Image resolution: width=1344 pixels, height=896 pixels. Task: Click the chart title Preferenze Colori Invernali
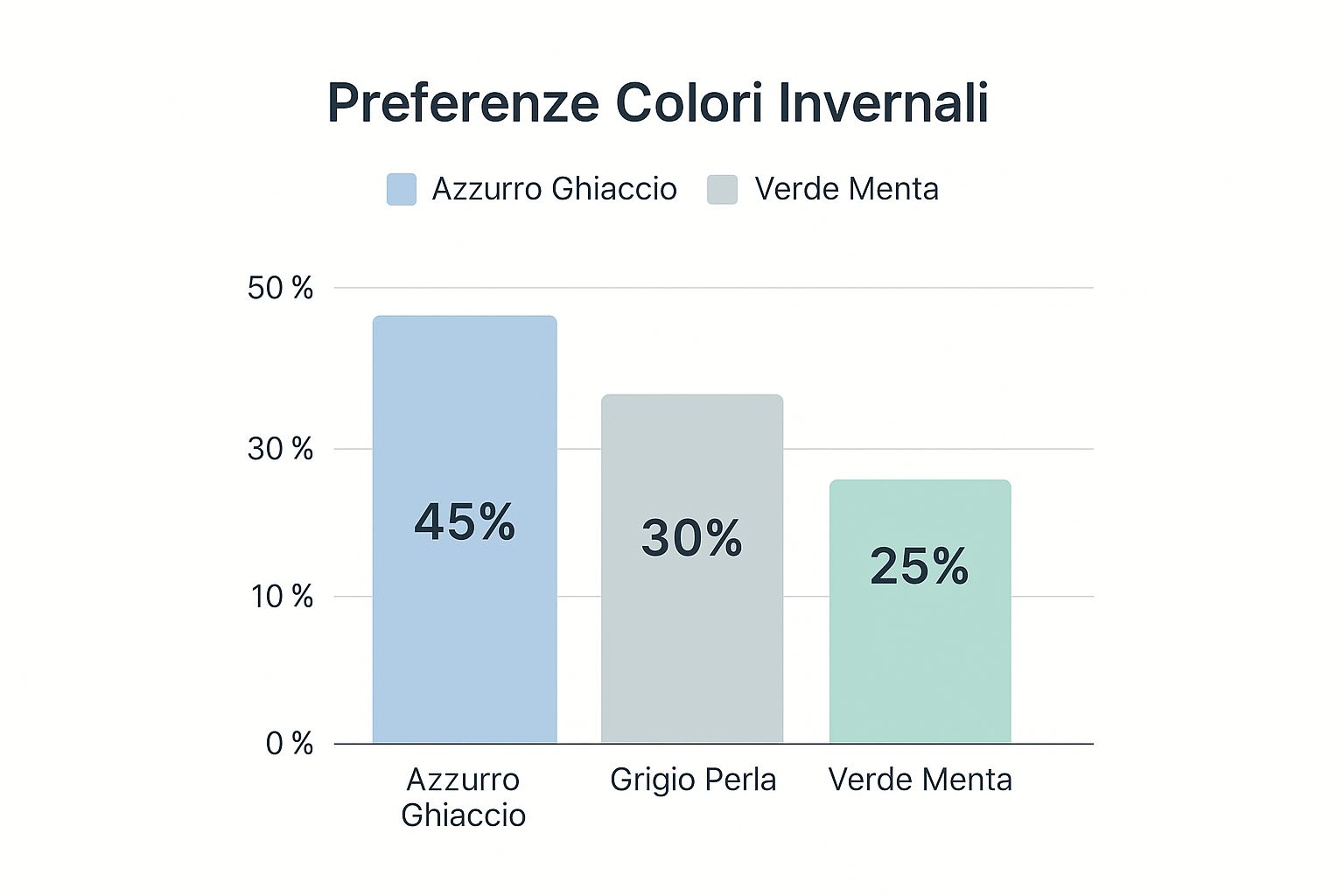click(x=658, y=103)
